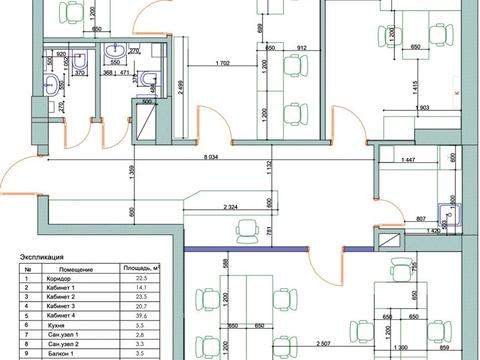Click the dimension label '1 420'
The image size is (480, 360).
pos(433,230)
